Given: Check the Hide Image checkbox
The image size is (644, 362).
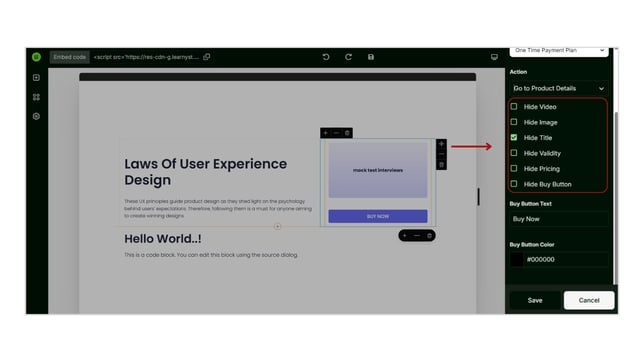Looking at the screenshot, I should pos(514,122).
